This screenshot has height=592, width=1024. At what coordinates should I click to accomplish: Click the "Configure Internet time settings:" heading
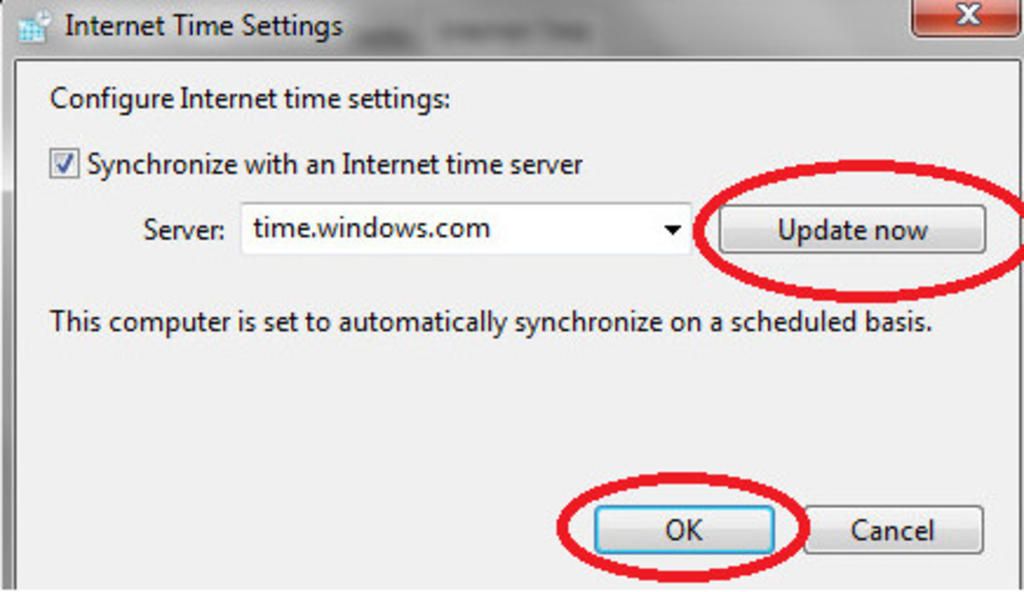(x=250, y=99)
